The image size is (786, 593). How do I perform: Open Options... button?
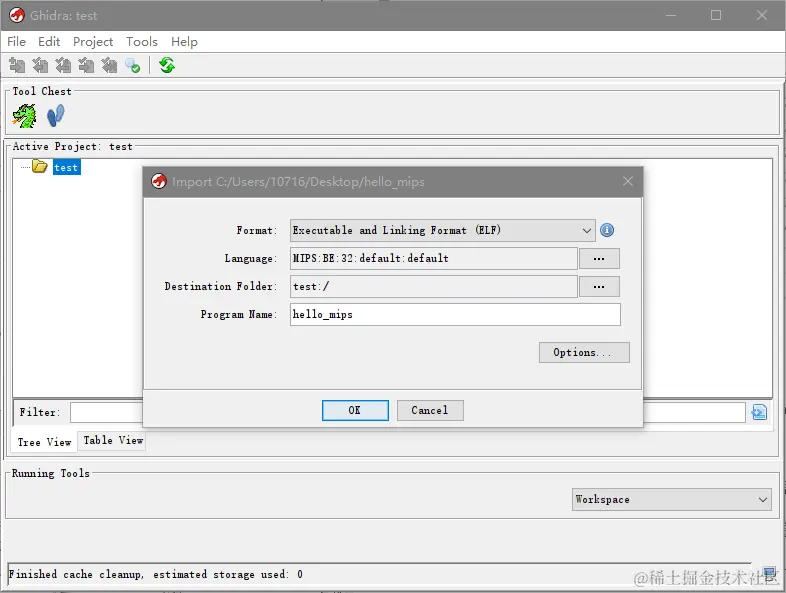(584, 352)
